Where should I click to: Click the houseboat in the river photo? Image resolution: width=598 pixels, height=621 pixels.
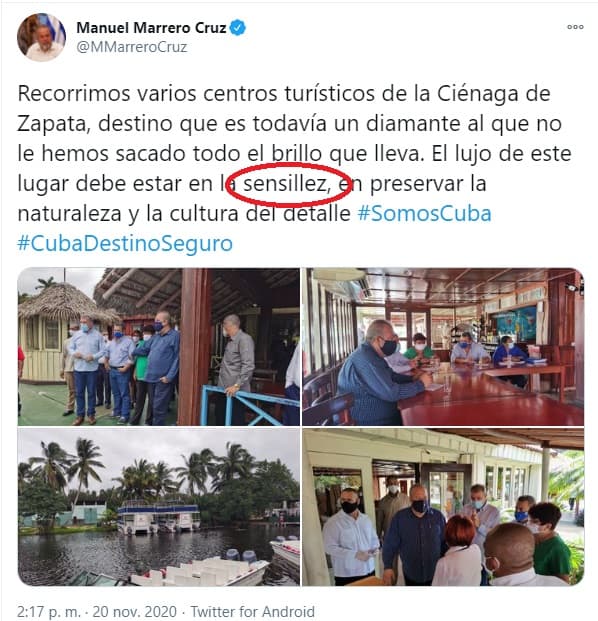[158, 515]
